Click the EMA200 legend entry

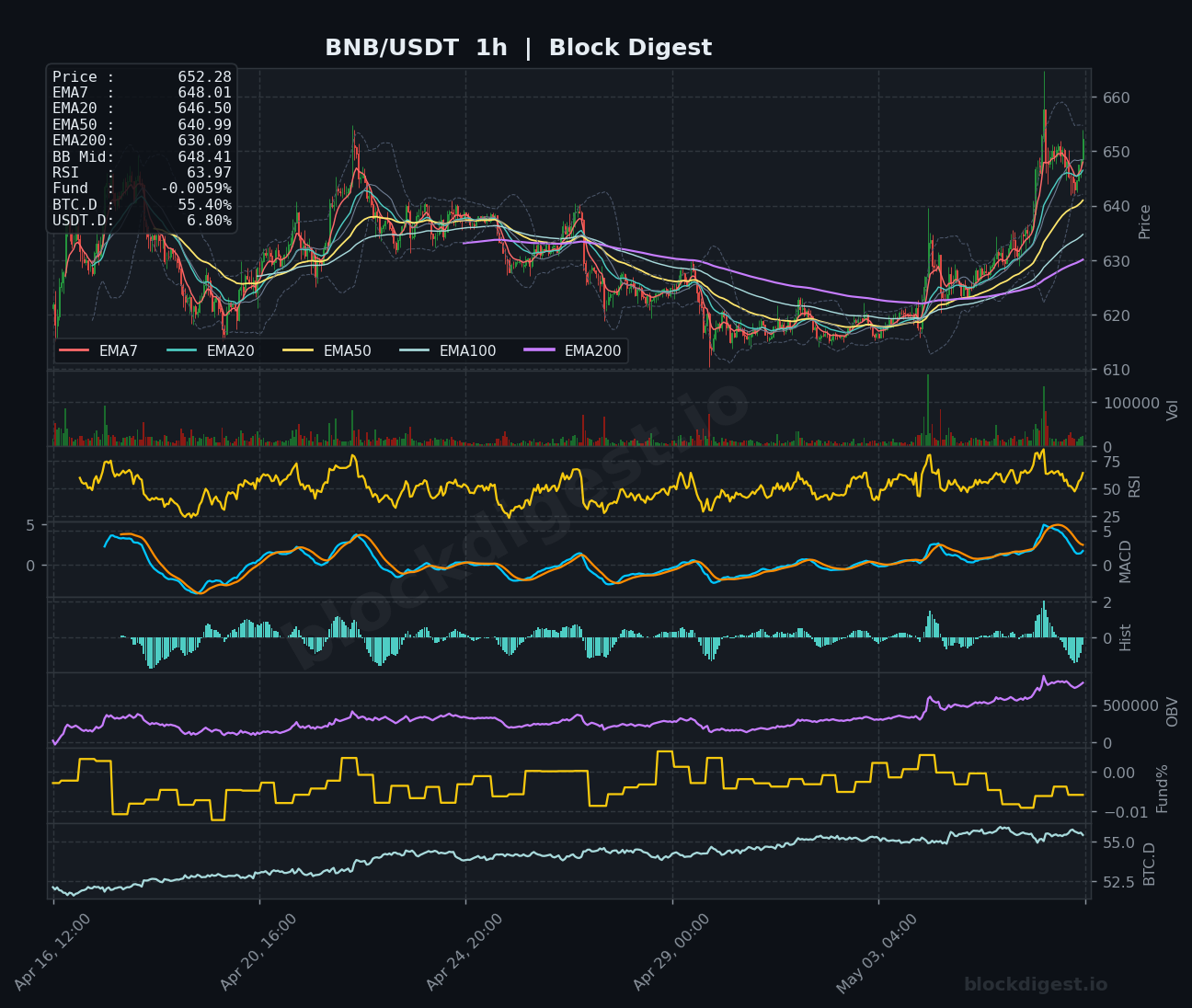[x=573, y=350]
